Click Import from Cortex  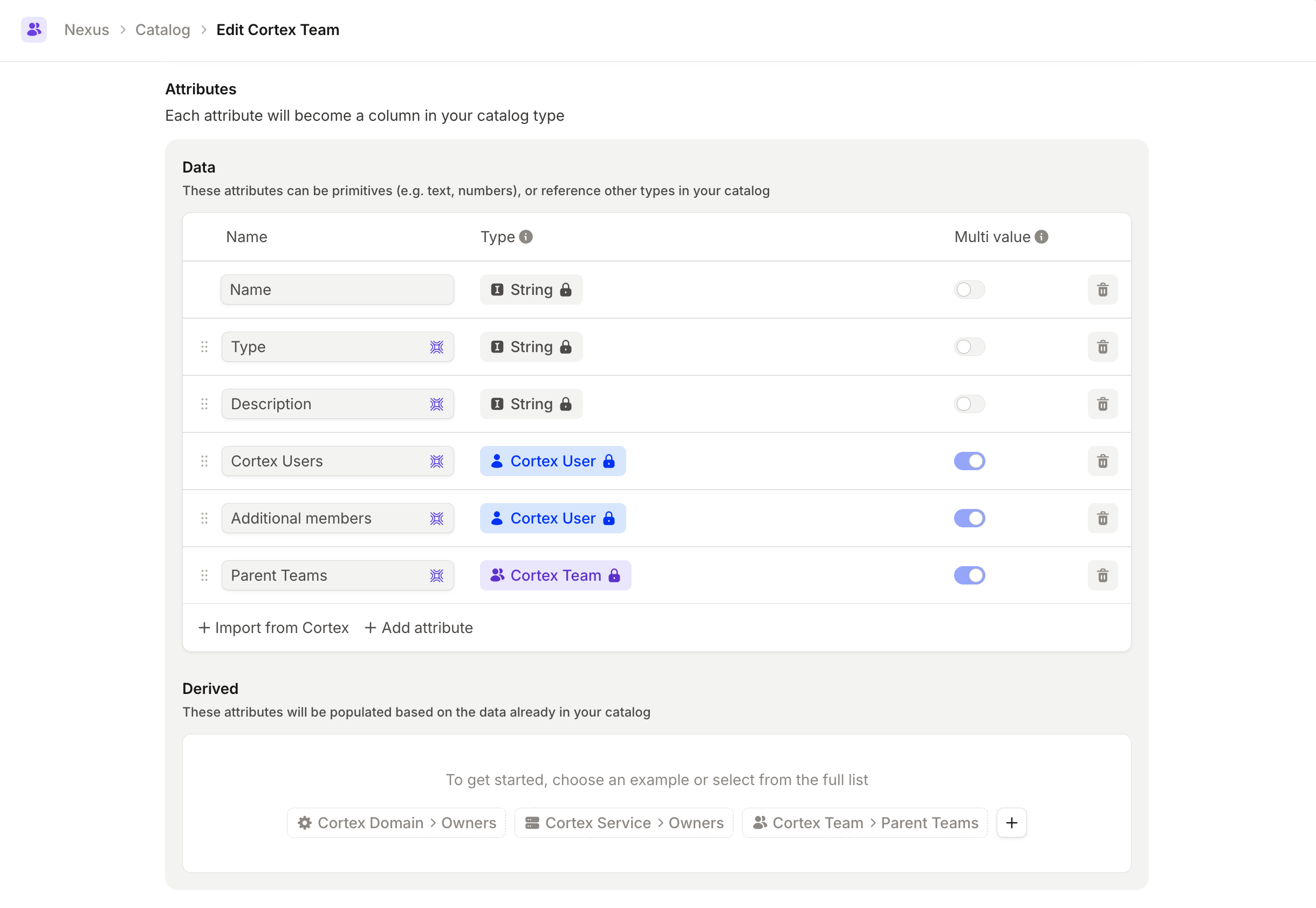273,628
